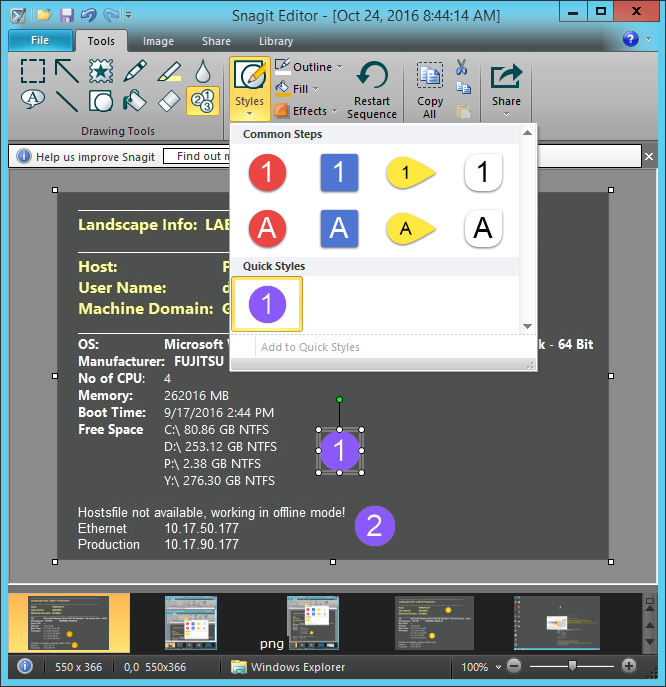Screen dimensions: 666x687
Task: Switch to the Library tab
Action: tap(276, 41)
